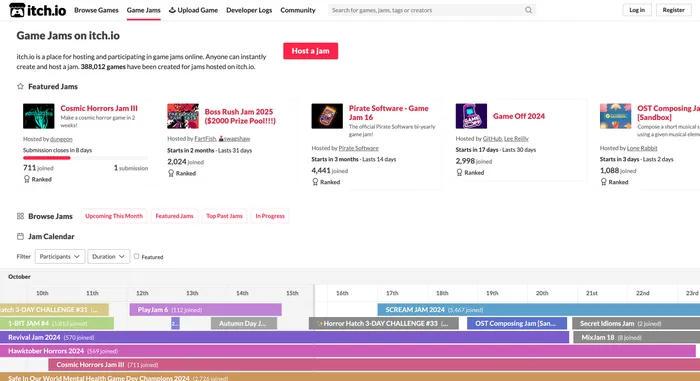The image size is (700, 381).
Task: Click Ranked ribbon icon under Boss Rush Jam
Action: (171, 173)
